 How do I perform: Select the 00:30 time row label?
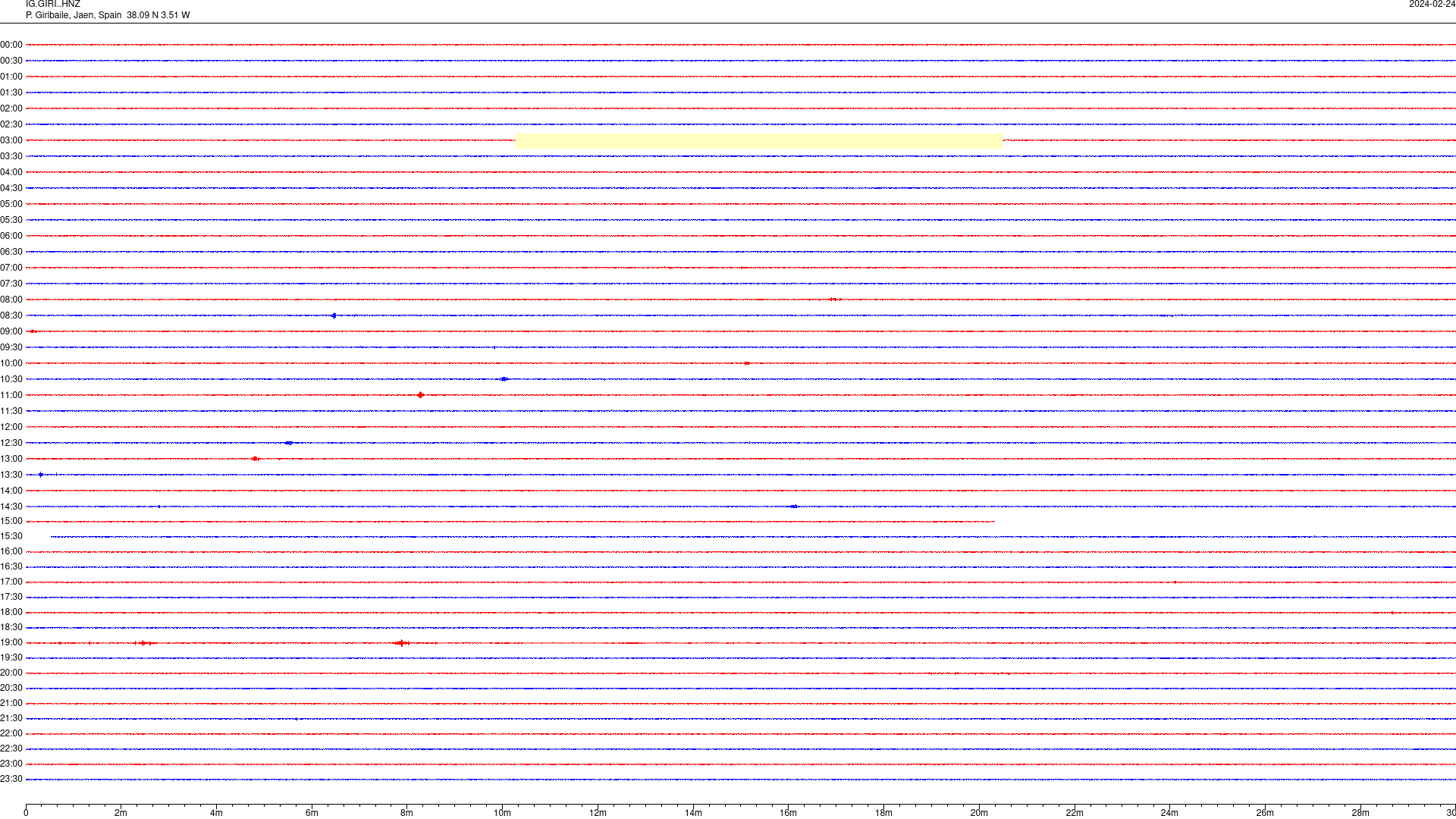tap(11, 61)
